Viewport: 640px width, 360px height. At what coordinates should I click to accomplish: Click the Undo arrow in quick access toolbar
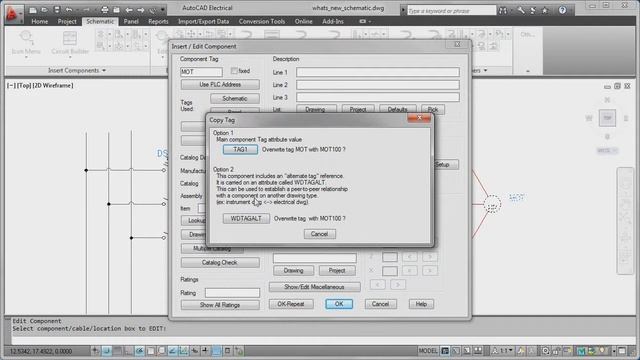[x=69, y=10]
